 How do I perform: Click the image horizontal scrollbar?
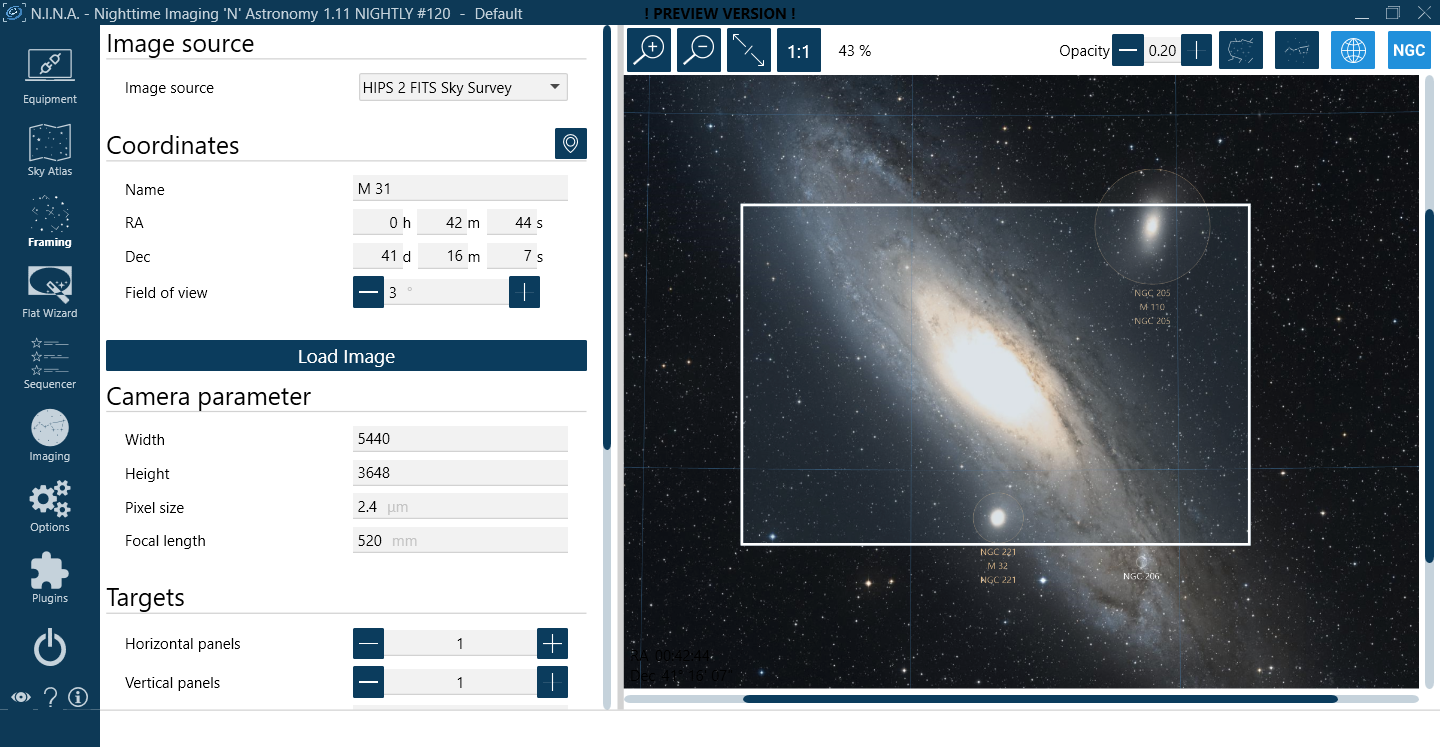(x=1040, y=699)
